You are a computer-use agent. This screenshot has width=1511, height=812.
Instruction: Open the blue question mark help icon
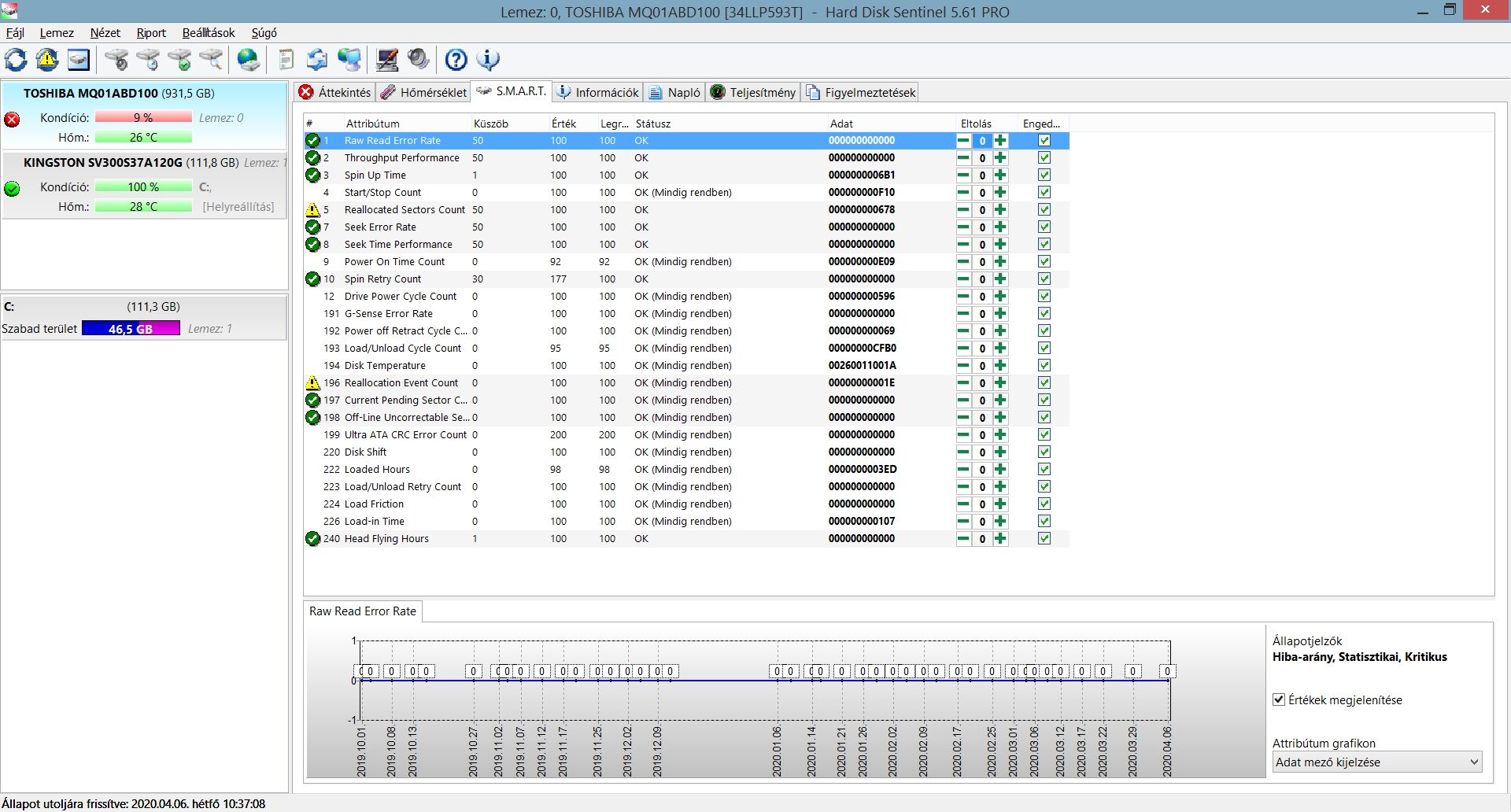click(456, 60)
